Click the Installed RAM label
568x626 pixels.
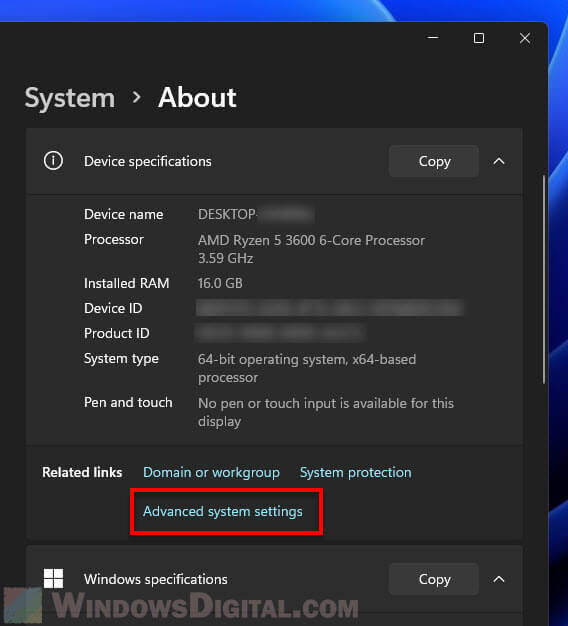[x=127, y=283]
